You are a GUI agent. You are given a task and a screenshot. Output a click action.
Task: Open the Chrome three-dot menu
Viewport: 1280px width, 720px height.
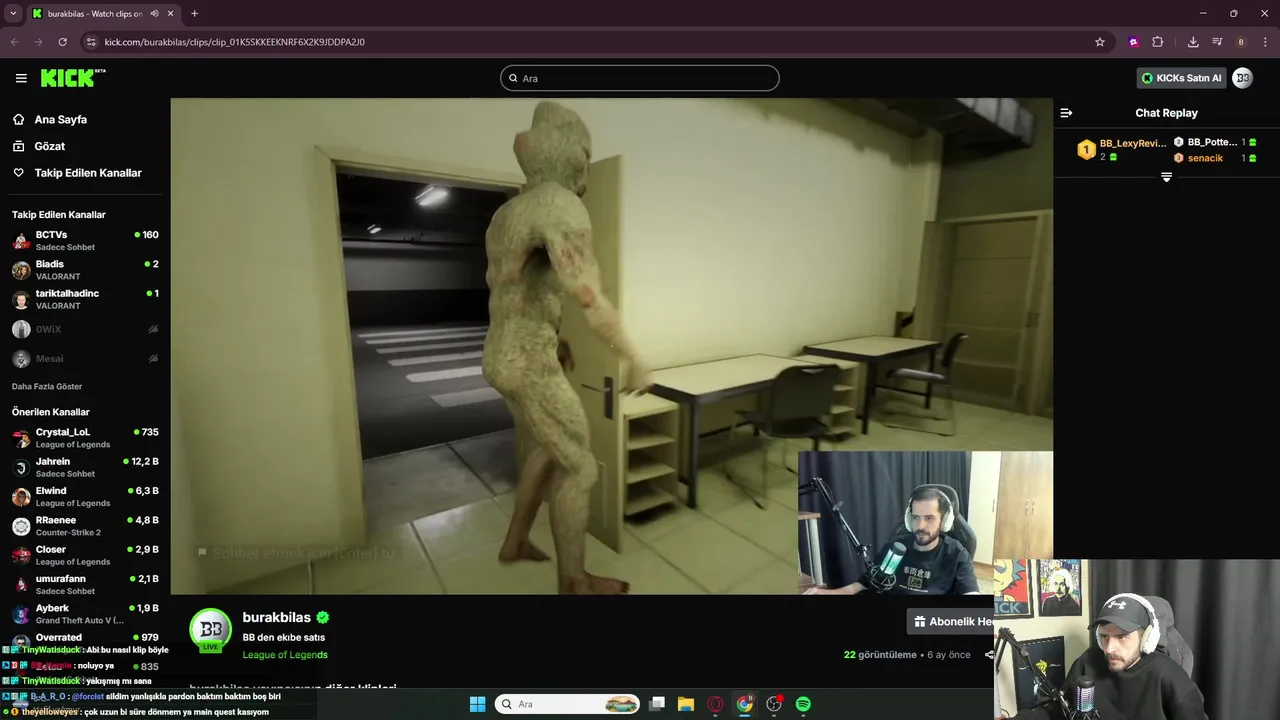pos(1265,42)
